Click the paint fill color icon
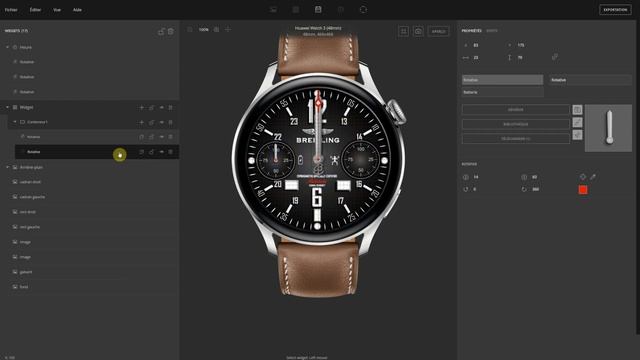640x360 pixels. point(583,177)
